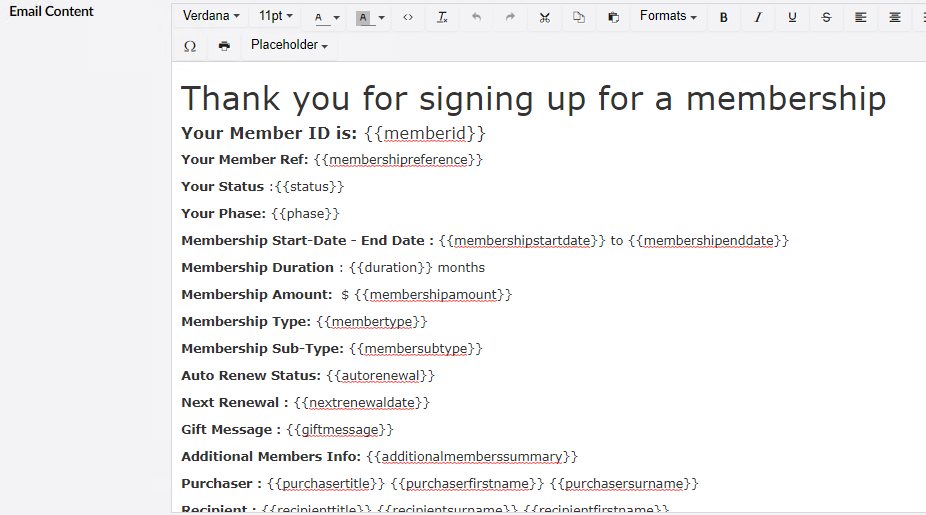Click the redo arrow
926x515 pixels.
click(x=510, y=17)
